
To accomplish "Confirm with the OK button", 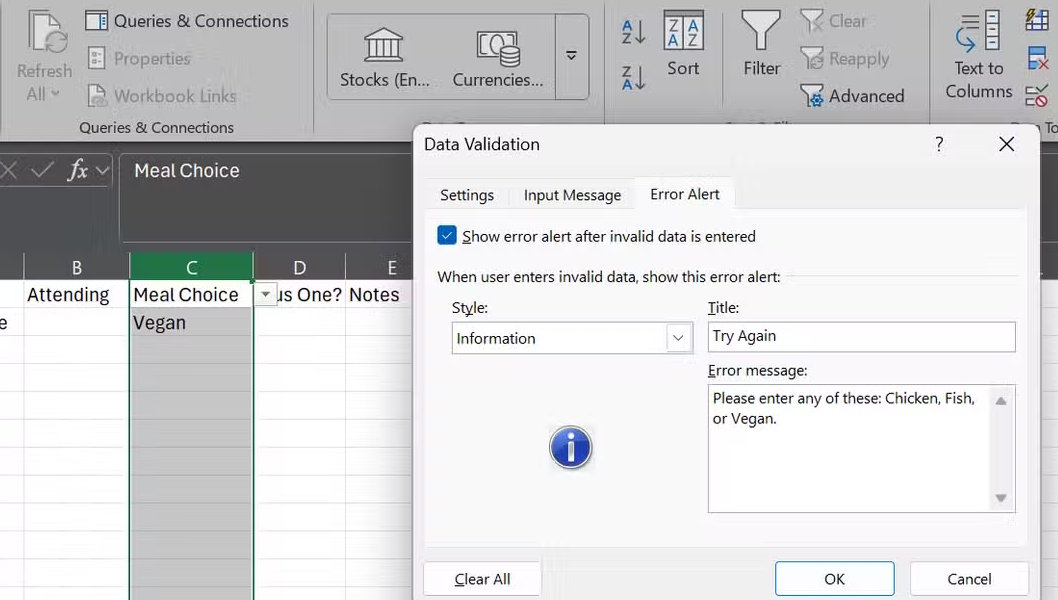I will [835, 579].
